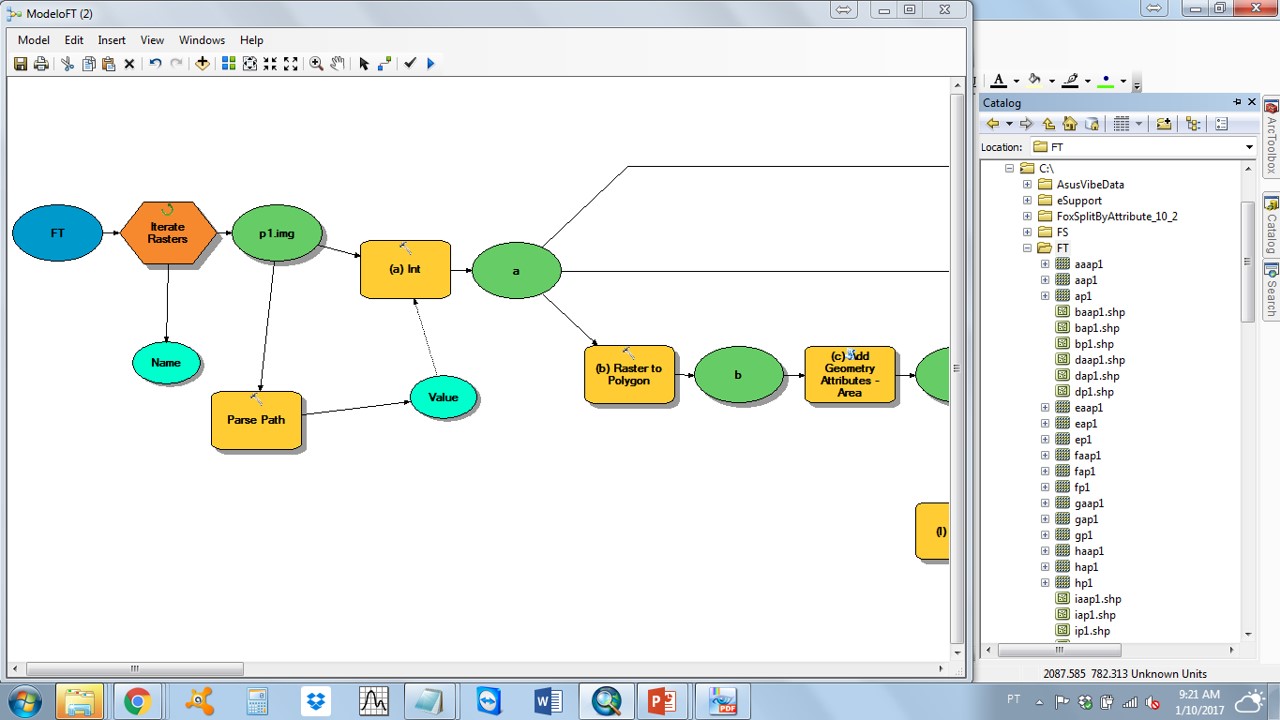Go Up One Level in Catalog
The image size is (1280, 720).
pyautogui.click(x=1048, y=123)
